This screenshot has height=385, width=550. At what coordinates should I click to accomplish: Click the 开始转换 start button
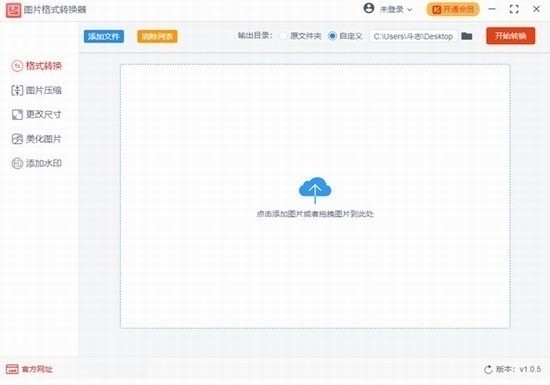coord(510,36)
